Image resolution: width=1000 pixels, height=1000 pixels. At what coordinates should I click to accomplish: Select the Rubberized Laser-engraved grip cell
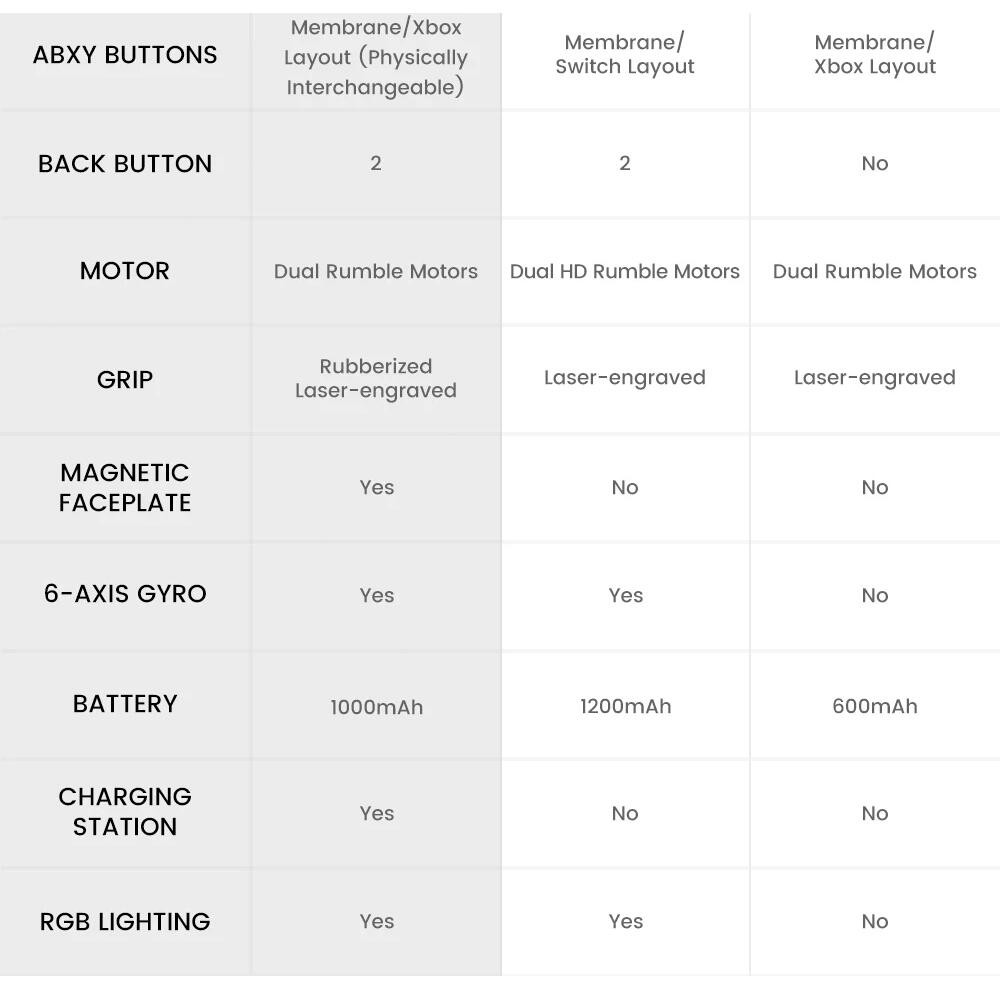(x=375, y=379)
